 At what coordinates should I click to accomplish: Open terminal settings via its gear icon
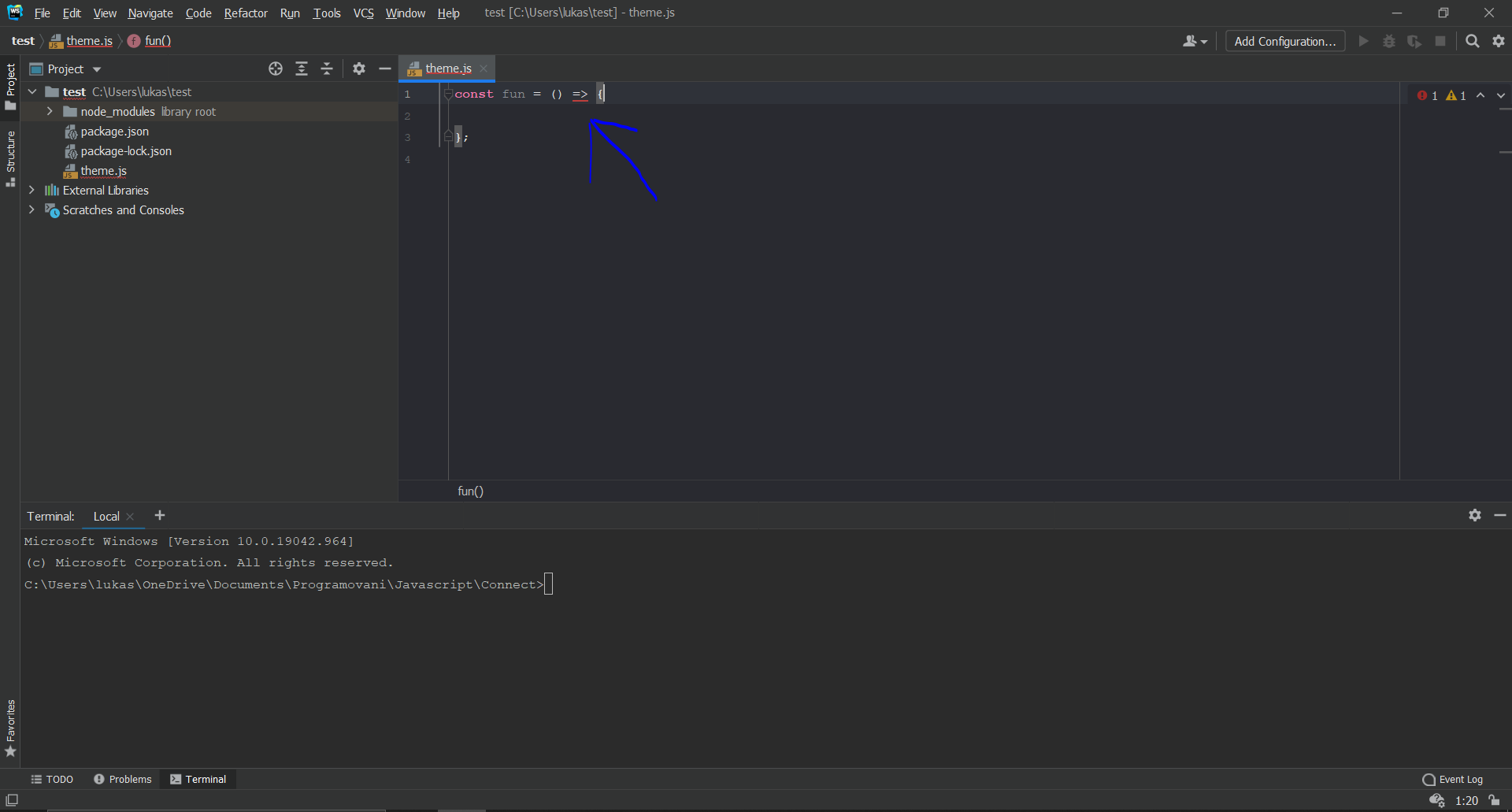1475,516
